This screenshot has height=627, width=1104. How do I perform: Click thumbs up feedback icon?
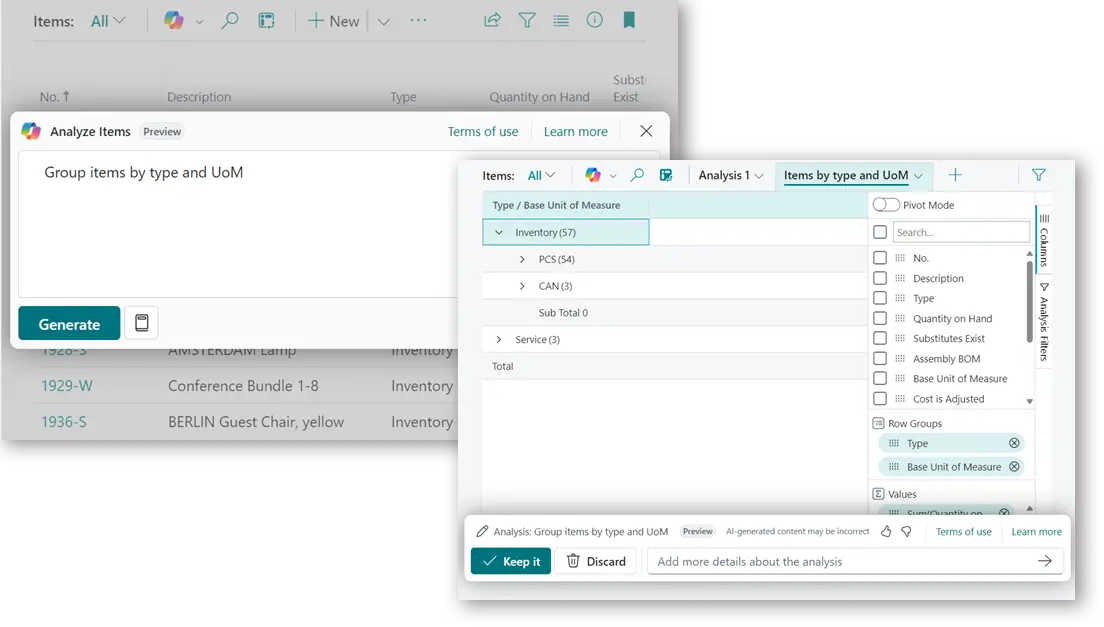coord(886,531)
